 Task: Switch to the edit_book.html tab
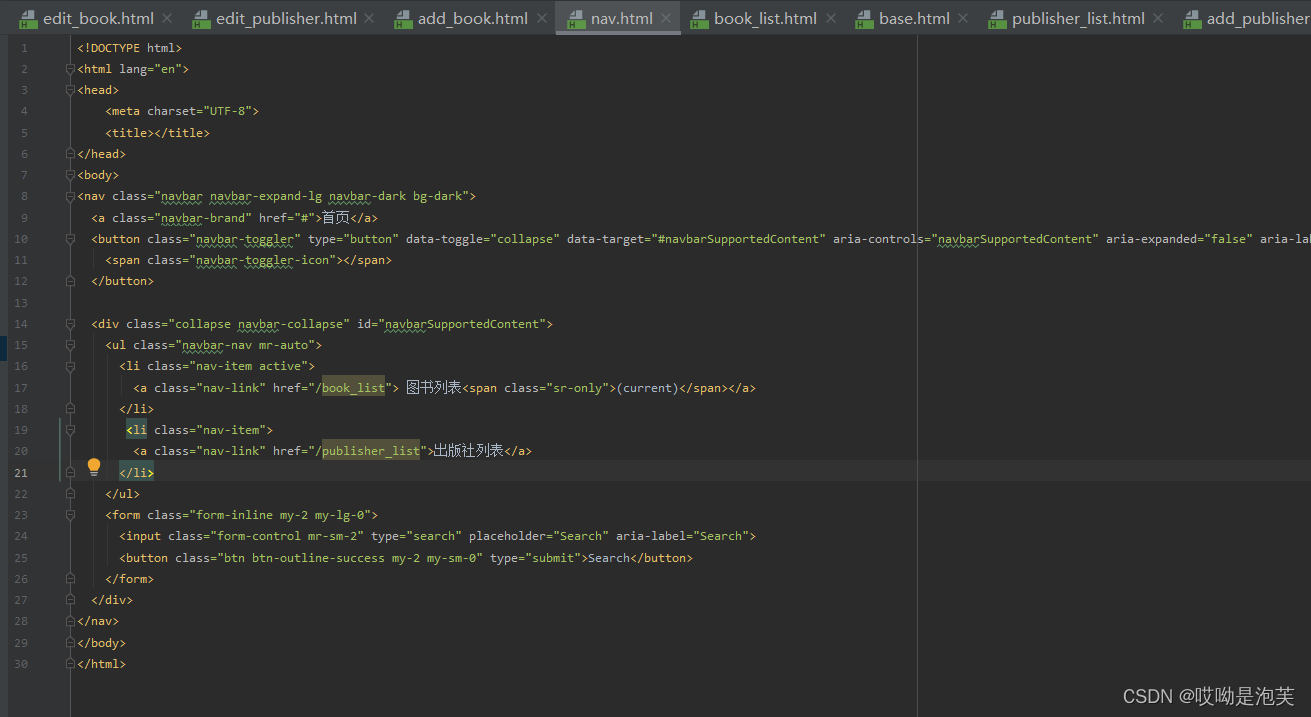click(x=98, y=18)
